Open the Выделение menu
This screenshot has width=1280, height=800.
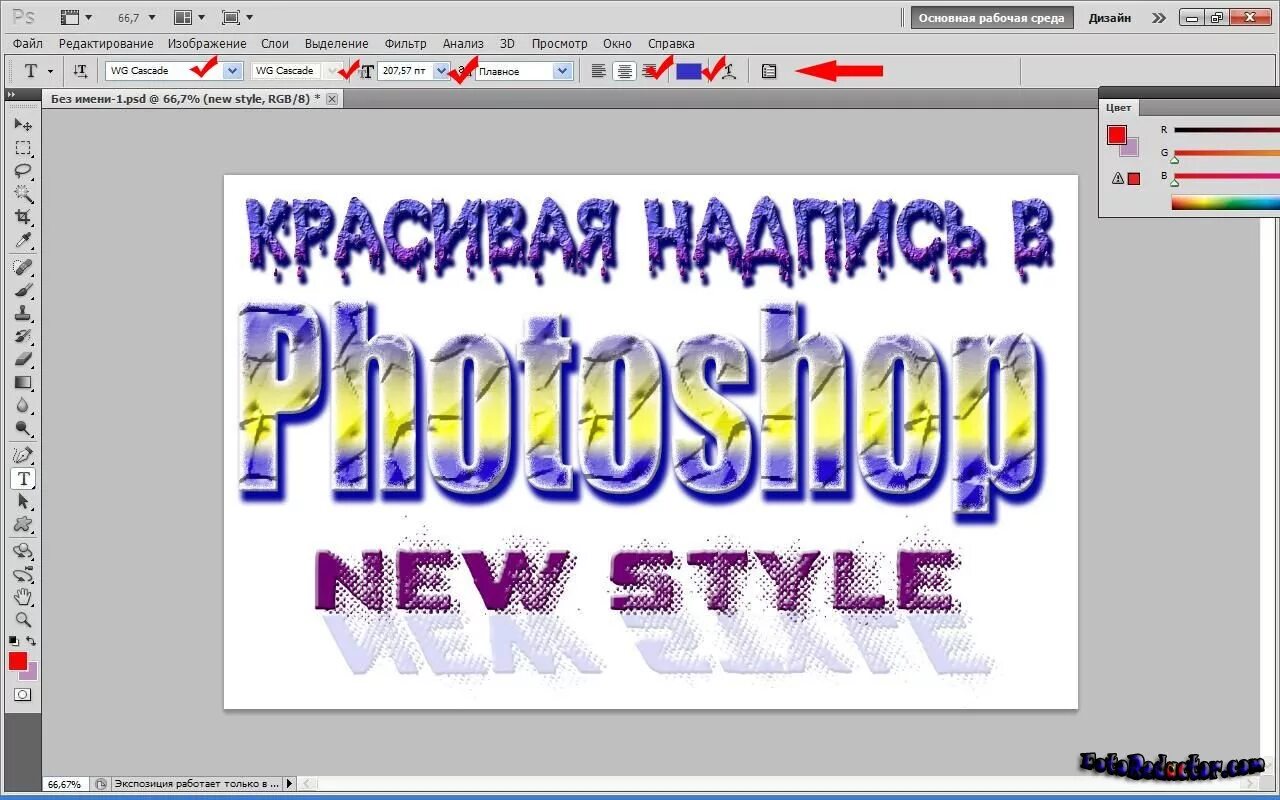click(337, 44)
